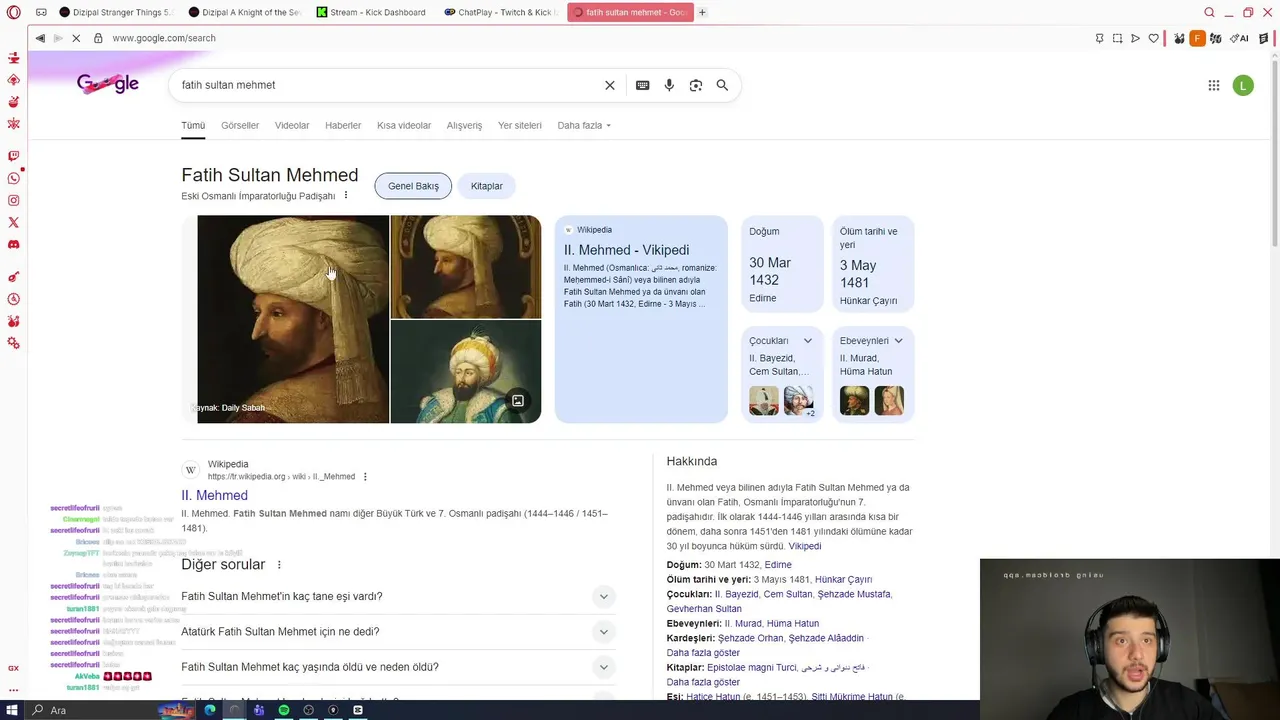Clear the Google search box text

610,85
